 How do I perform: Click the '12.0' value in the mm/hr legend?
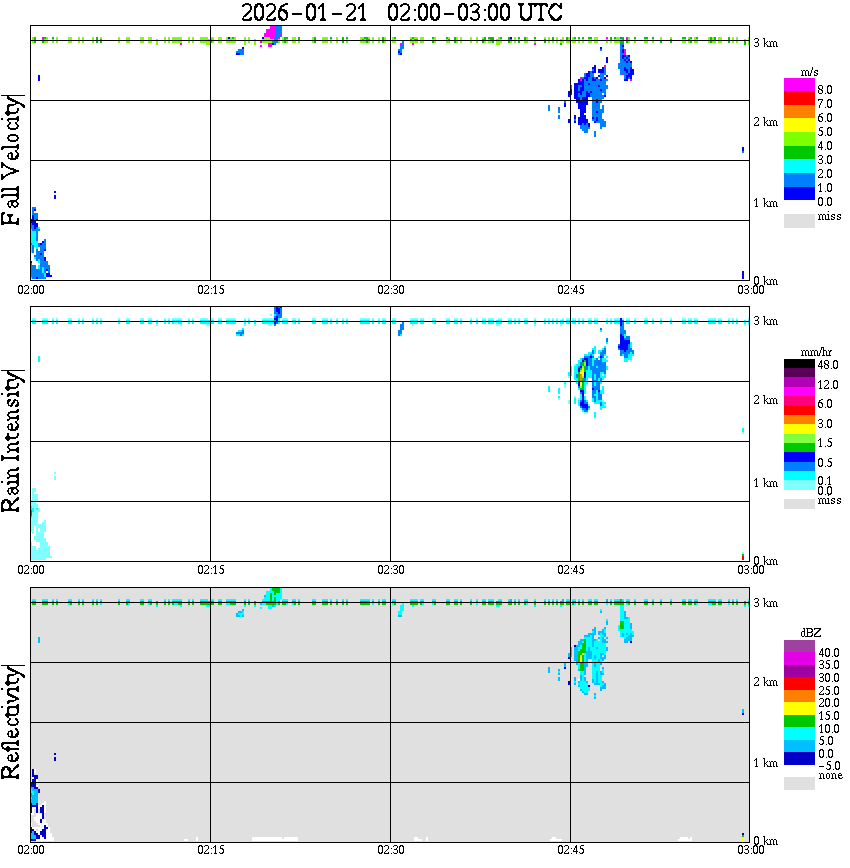[828, 384]
